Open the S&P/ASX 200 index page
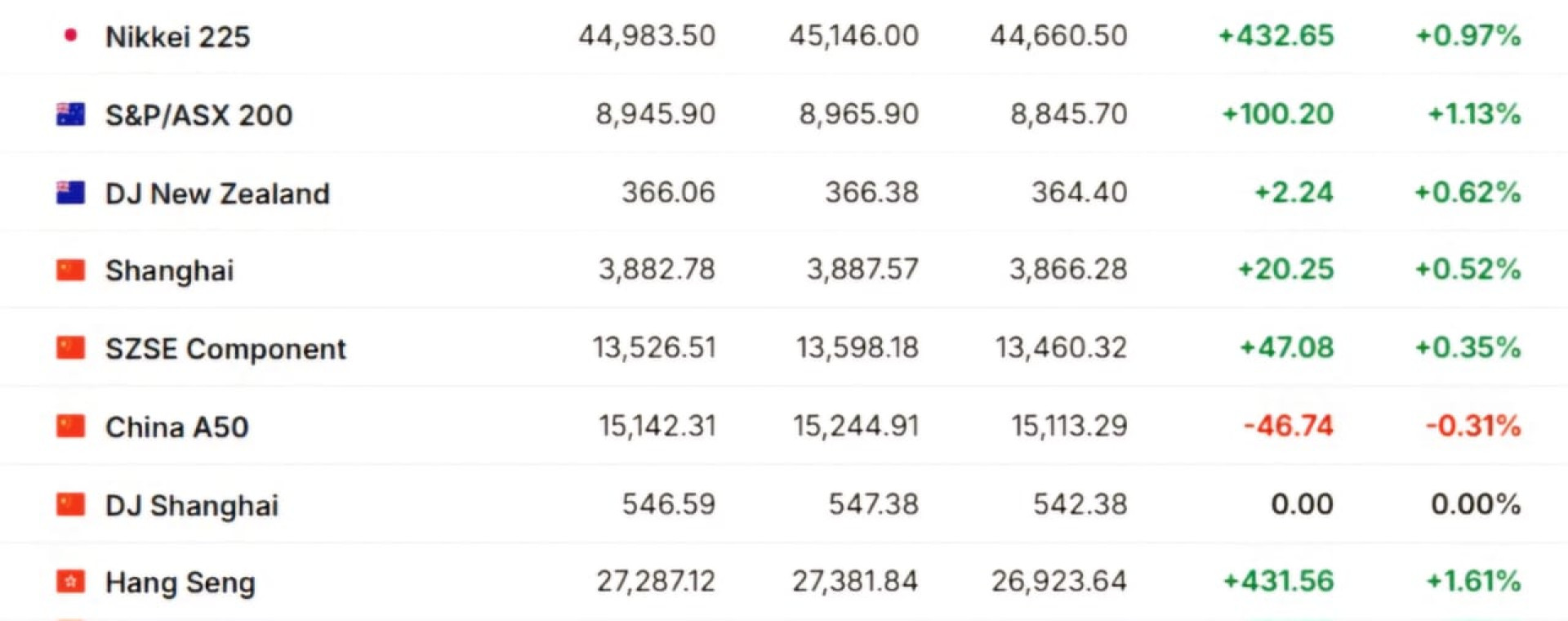Screen dimensions: 1568x621 (x=199, y=115)
